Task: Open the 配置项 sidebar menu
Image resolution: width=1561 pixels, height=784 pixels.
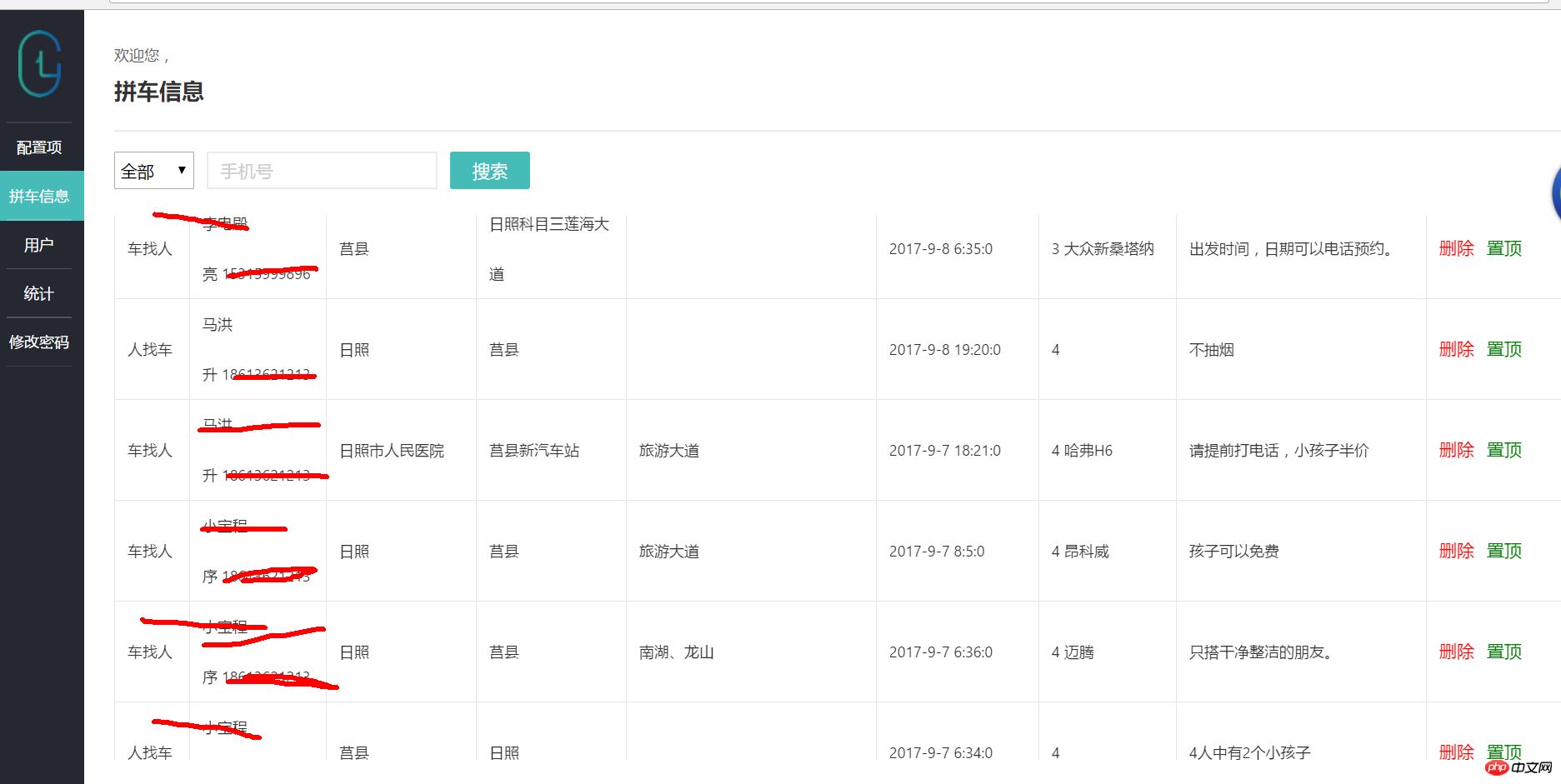Action: coord(39,147)
